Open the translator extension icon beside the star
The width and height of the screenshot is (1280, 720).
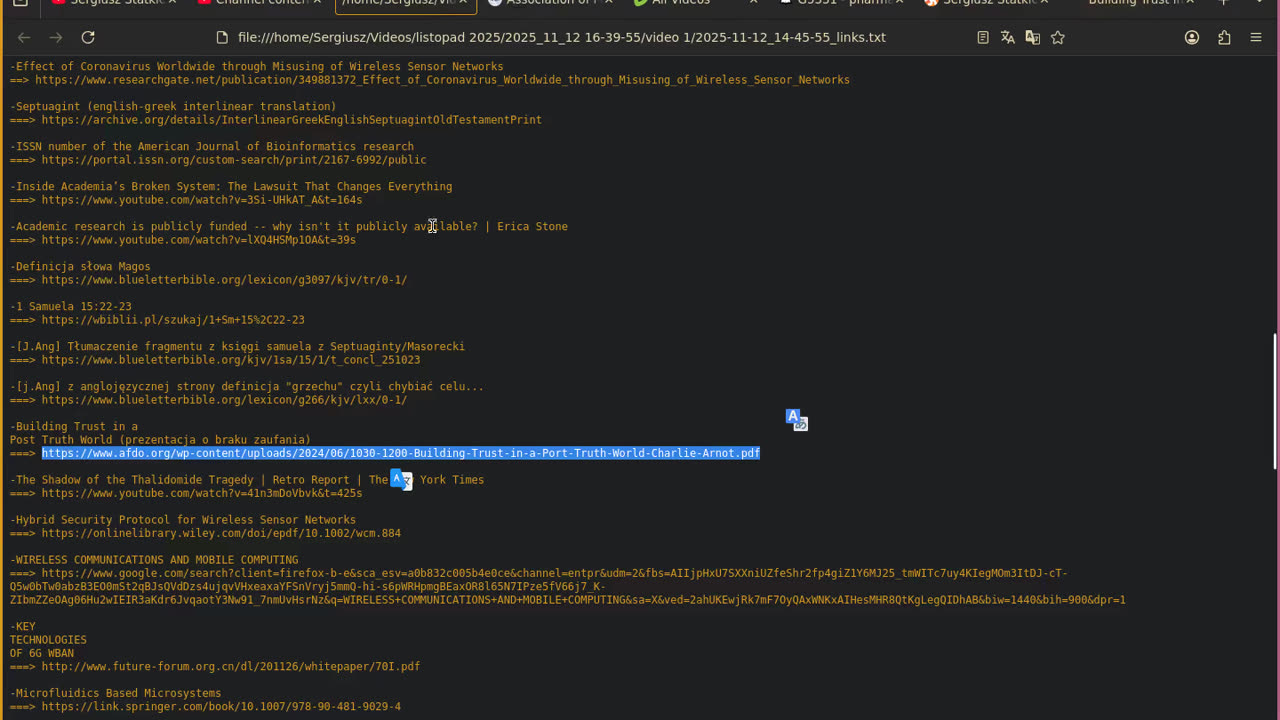[x=1033, y=37]
